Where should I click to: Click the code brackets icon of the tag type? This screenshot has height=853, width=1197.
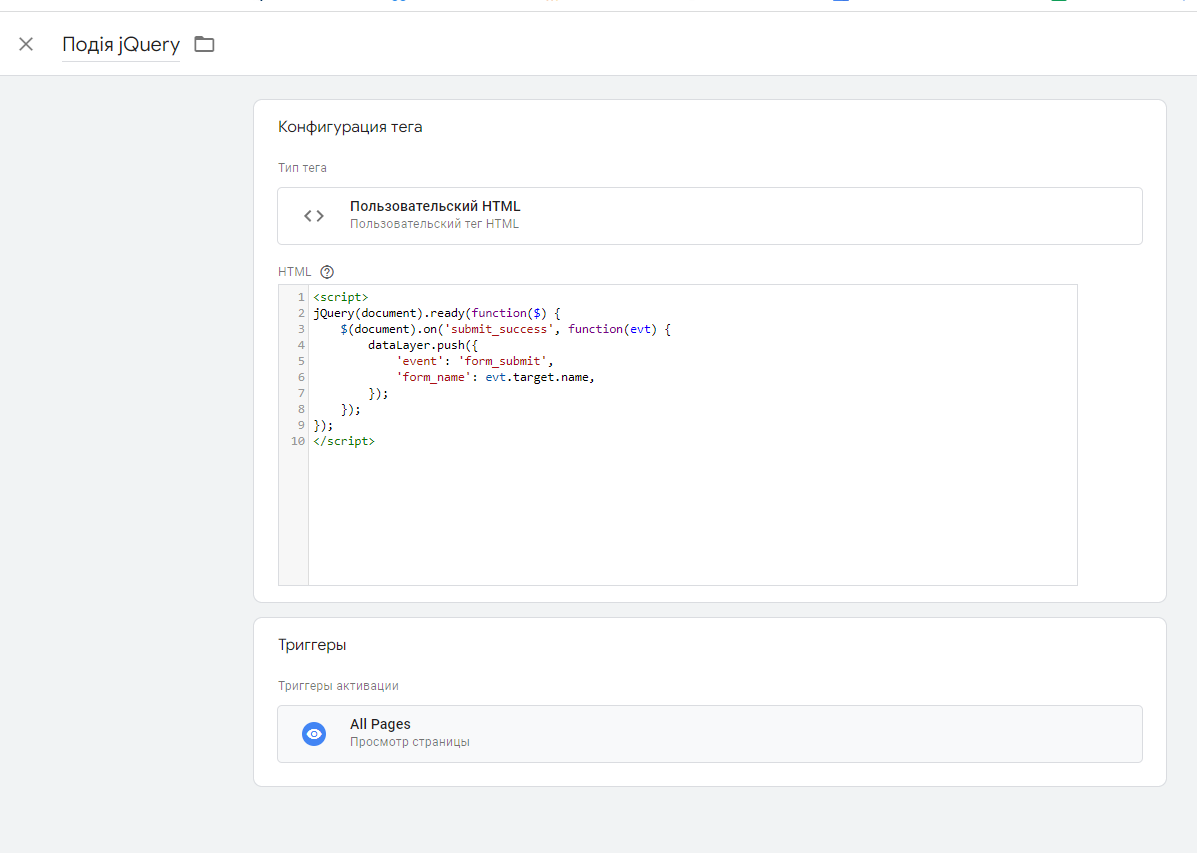click(x=314, y=216)
